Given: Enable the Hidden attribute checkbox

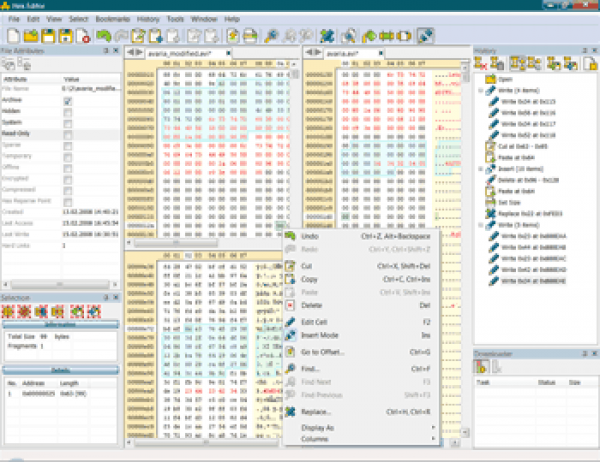Looking at the screenshot, I should [x=68, y=113].
